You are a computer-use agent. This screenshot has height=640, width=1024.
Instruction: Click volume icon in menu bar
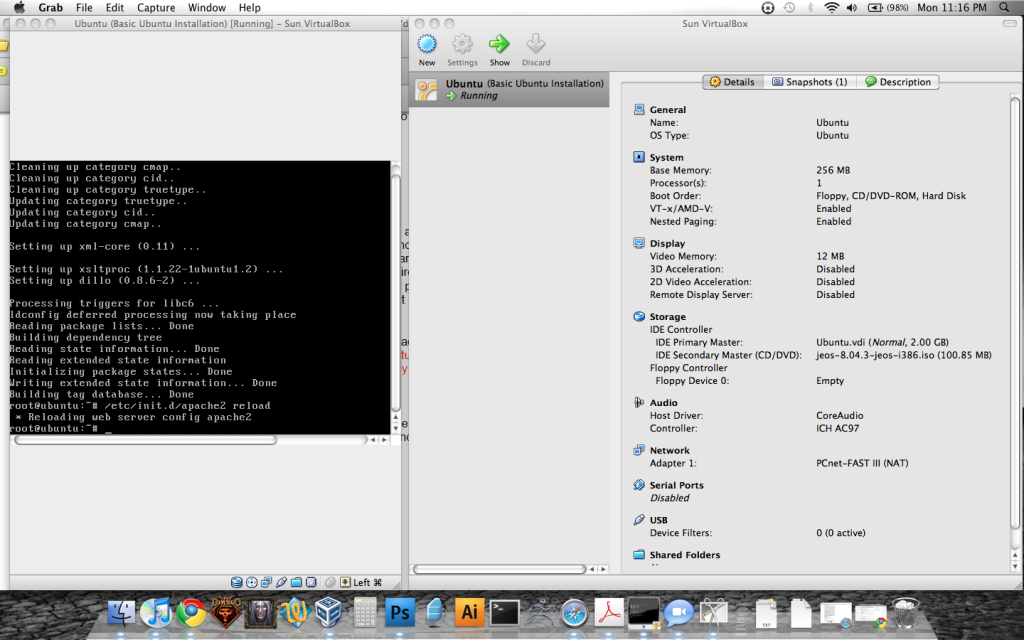pos(852,7)
